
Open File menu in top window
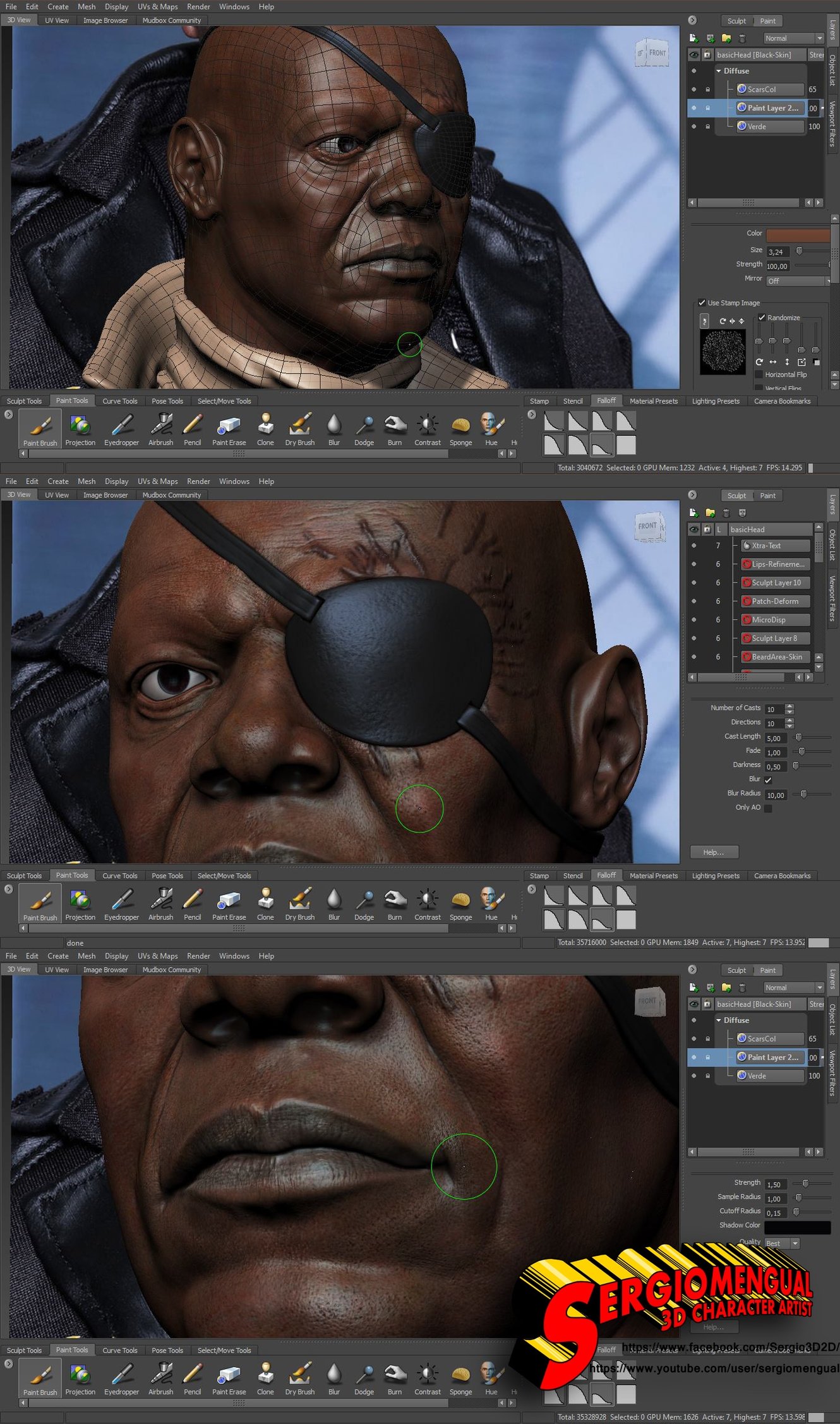point(11,7)
